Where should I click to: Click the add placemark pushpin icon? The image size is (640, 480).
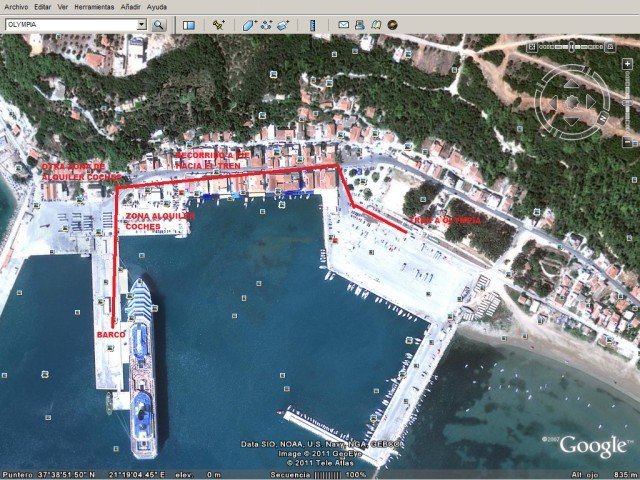tap(219, 24)
